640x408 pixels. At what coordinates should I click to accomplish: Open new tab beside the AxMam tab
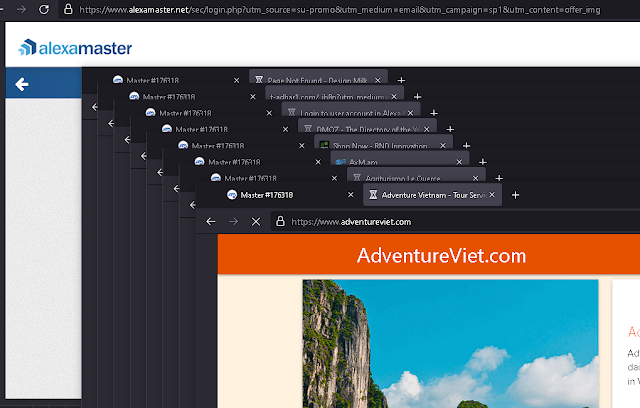click(482, 162)
